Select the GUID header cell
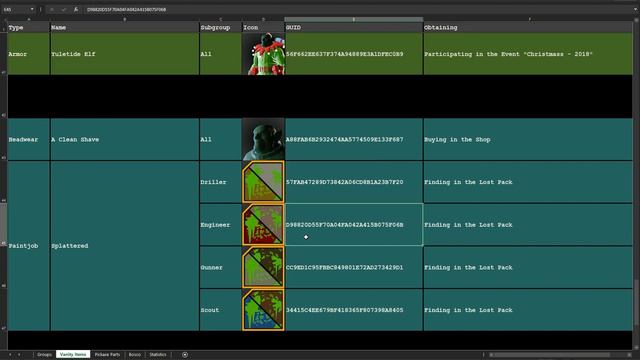640x360 pixels. coord(354,27)
